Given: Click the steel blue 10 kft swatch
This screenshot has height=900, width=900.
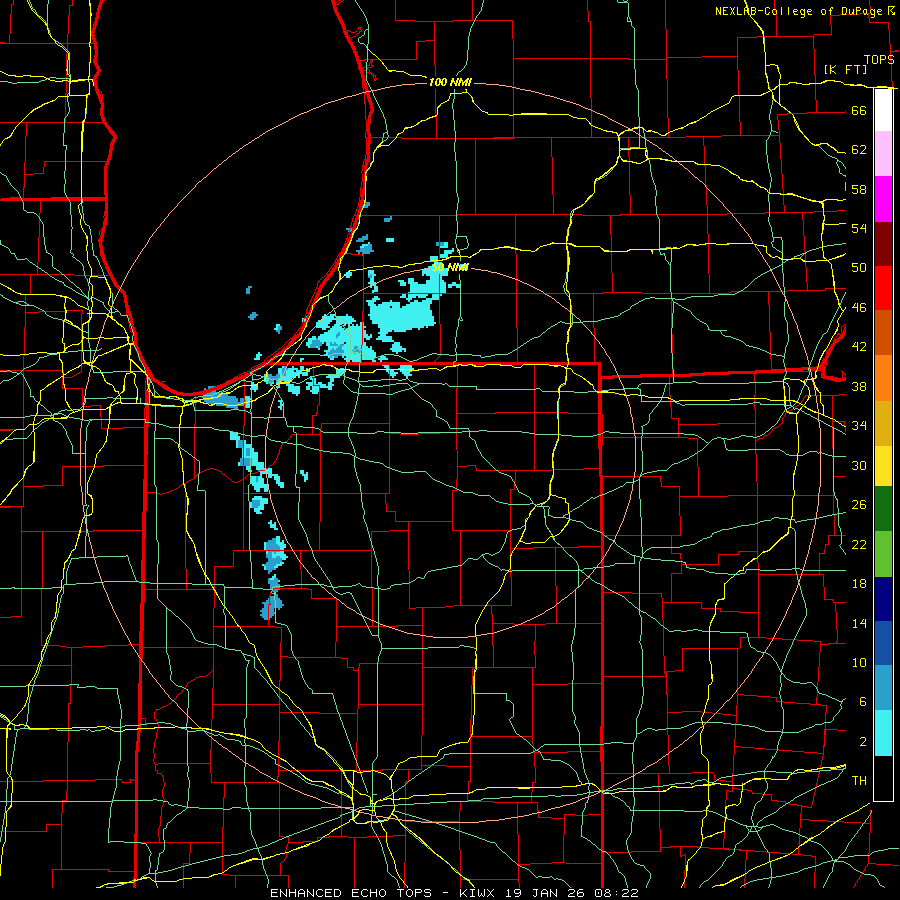Looking at the screenshot, I should 883,688.
